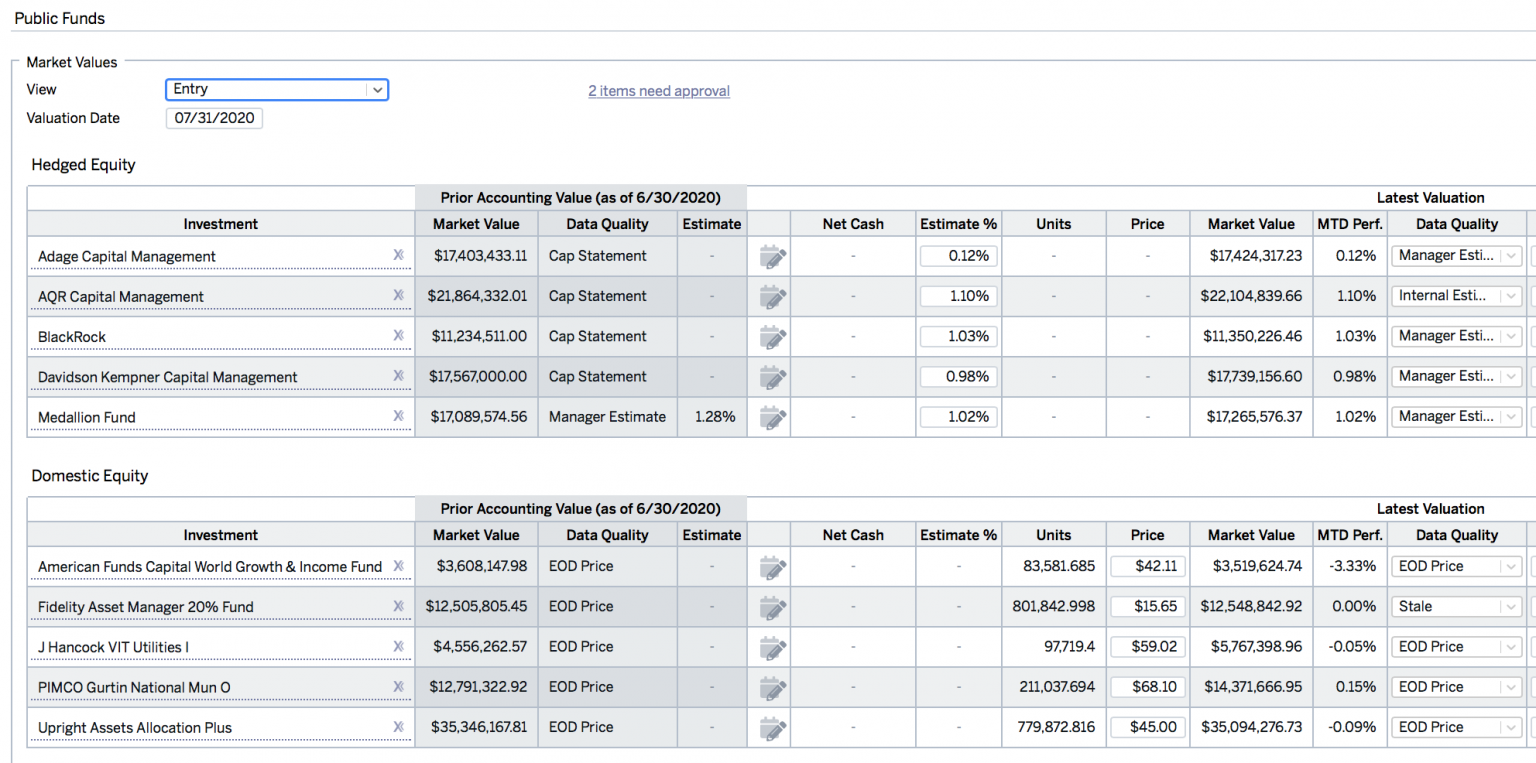Click edit note icon for Fidelity Asset Manager 20% Fund
Screen dimensions: 1536x763
(x=772, y=608)
